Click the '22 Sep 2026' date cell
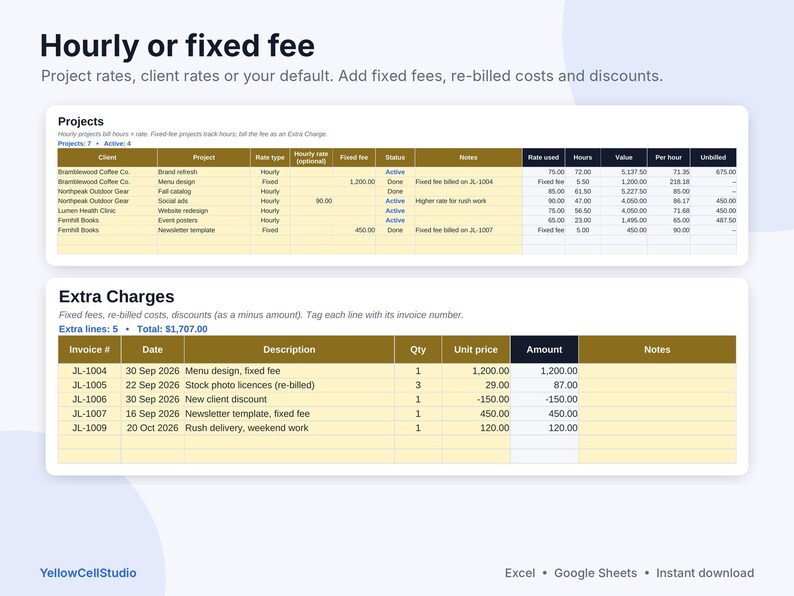This screenshot has width=794, height=596. click(152, 385)
